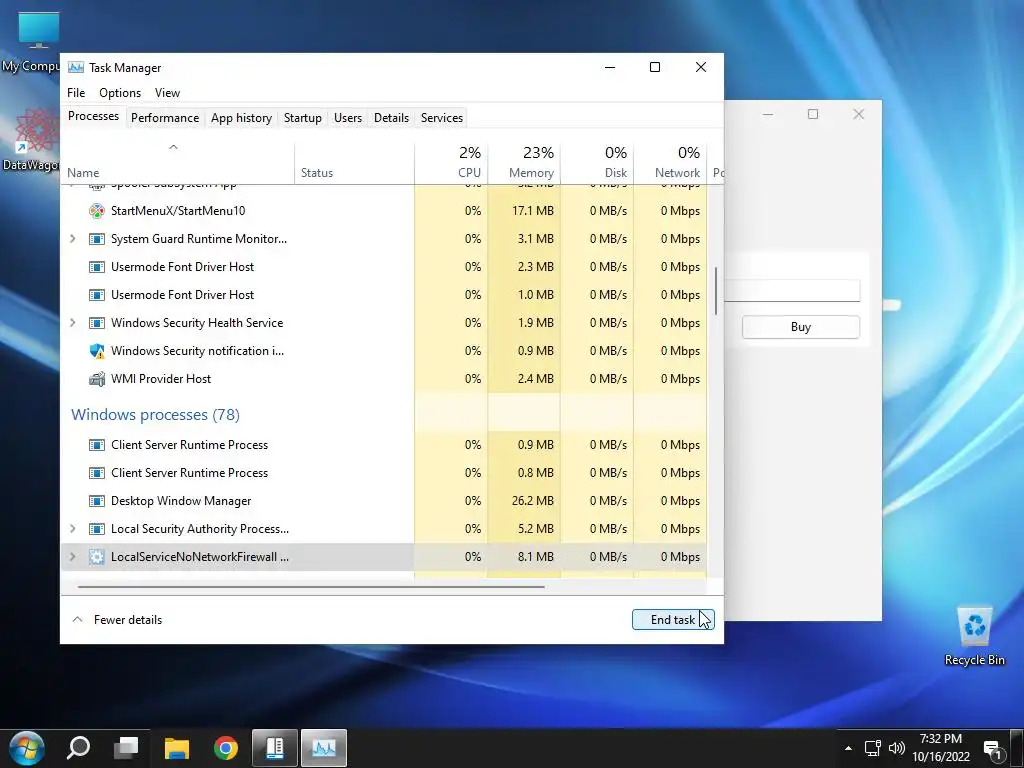Switch to the Users tab

tap(347, 118)
